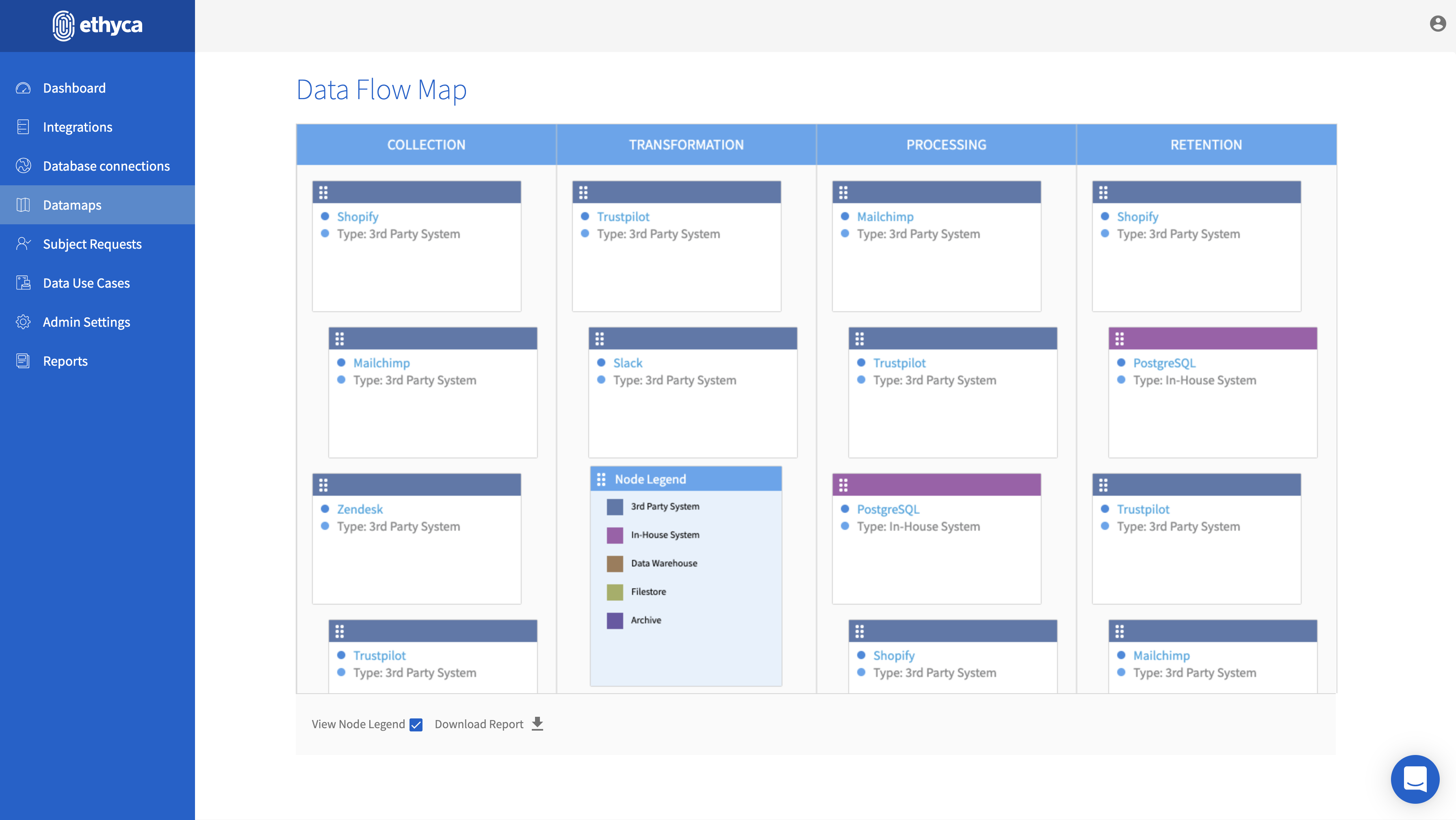Uncheck the View Node Legend checkbox

(x=416, y=725)
